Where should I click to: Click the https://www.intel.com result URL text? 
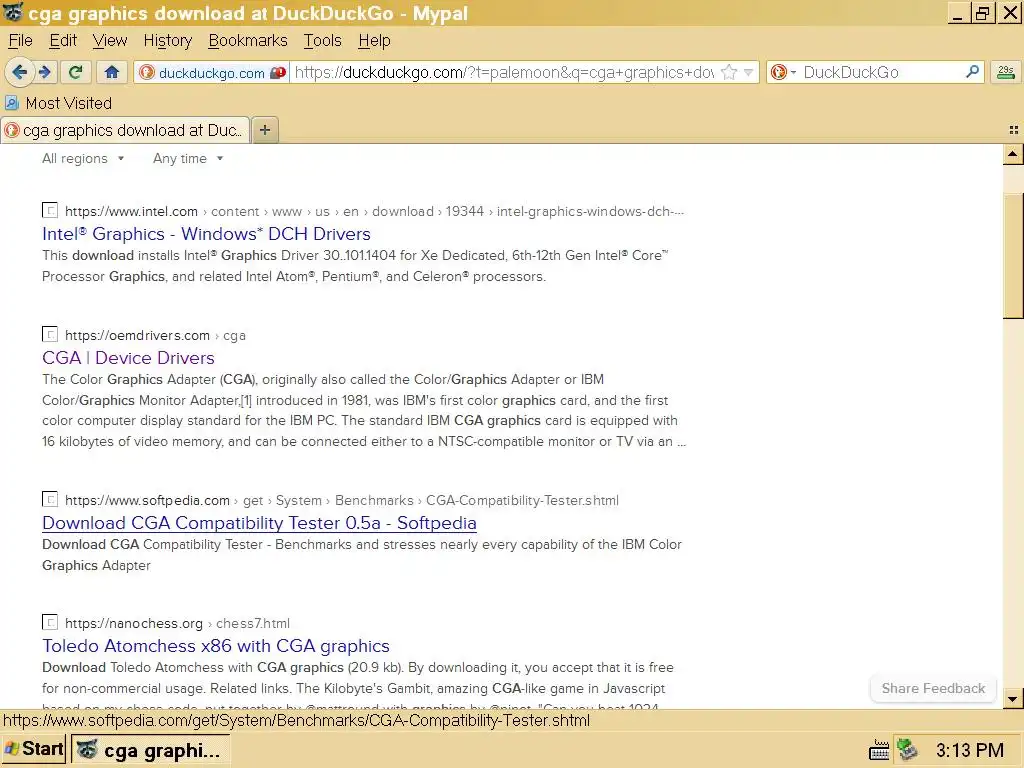coord(131,212)
